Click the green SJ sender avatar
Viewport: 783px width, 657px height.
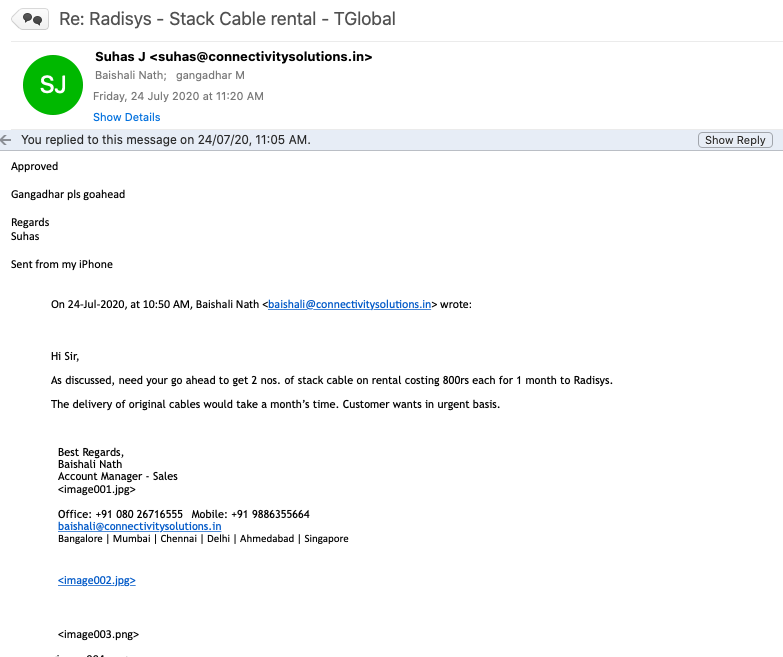[x=53, y=84]
